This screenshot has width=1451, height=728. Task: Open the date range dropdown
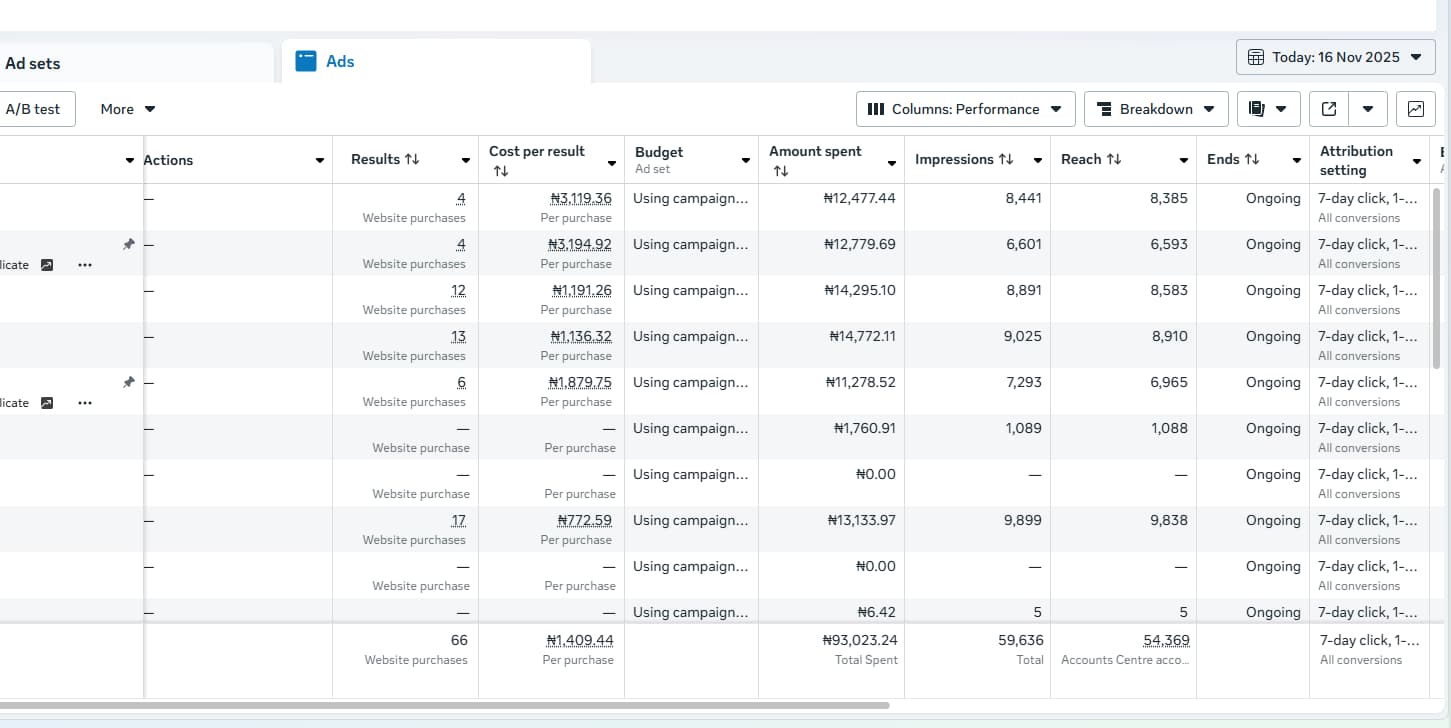[1335, 57]
